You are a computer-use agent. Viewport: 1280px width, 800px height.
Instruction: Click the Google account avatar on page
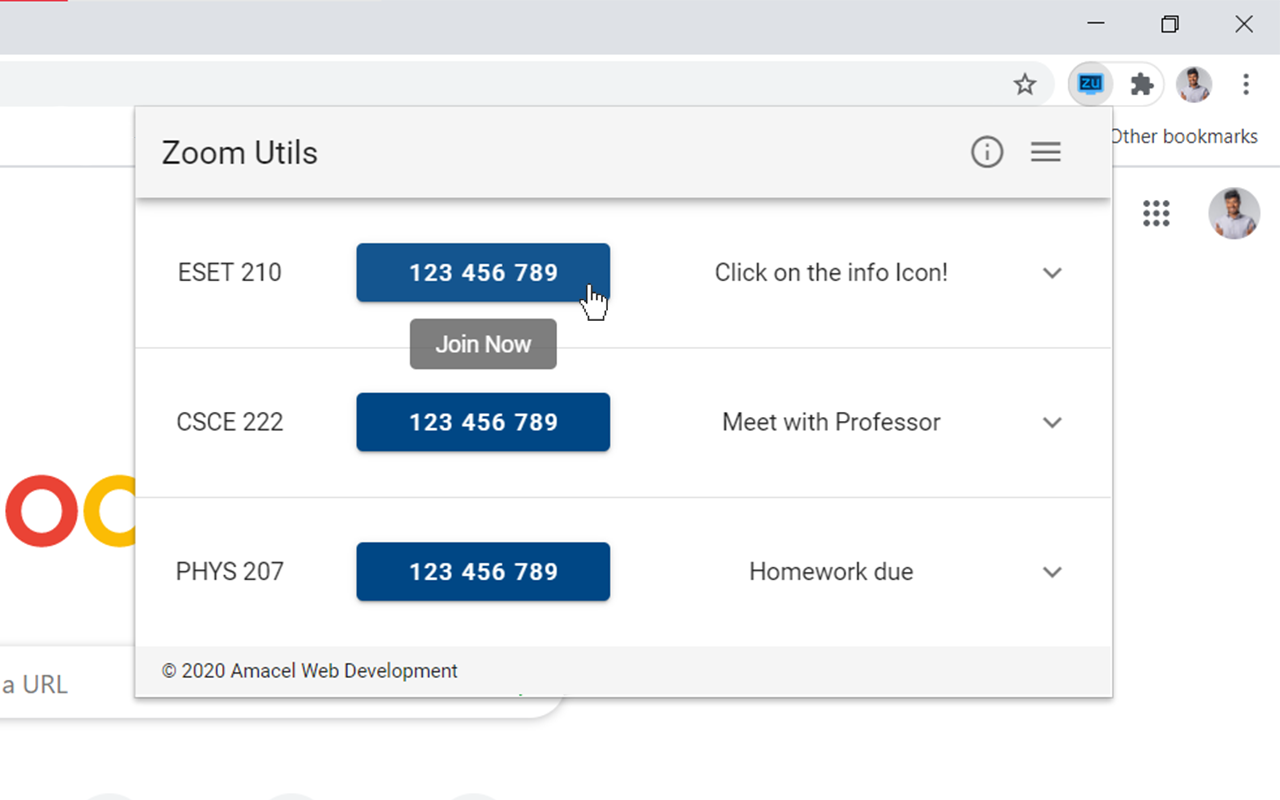(1234, 213)
